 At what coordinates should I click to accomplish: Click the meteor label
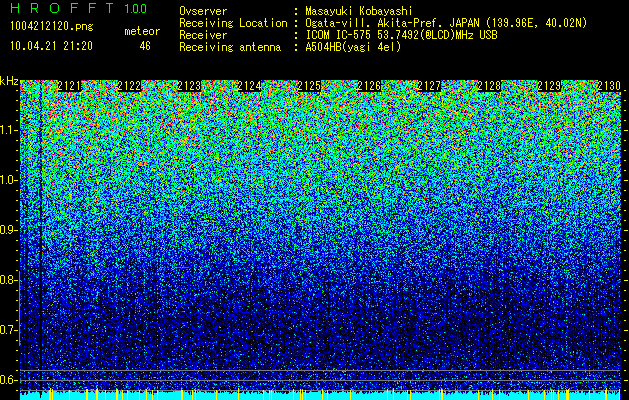142,31
